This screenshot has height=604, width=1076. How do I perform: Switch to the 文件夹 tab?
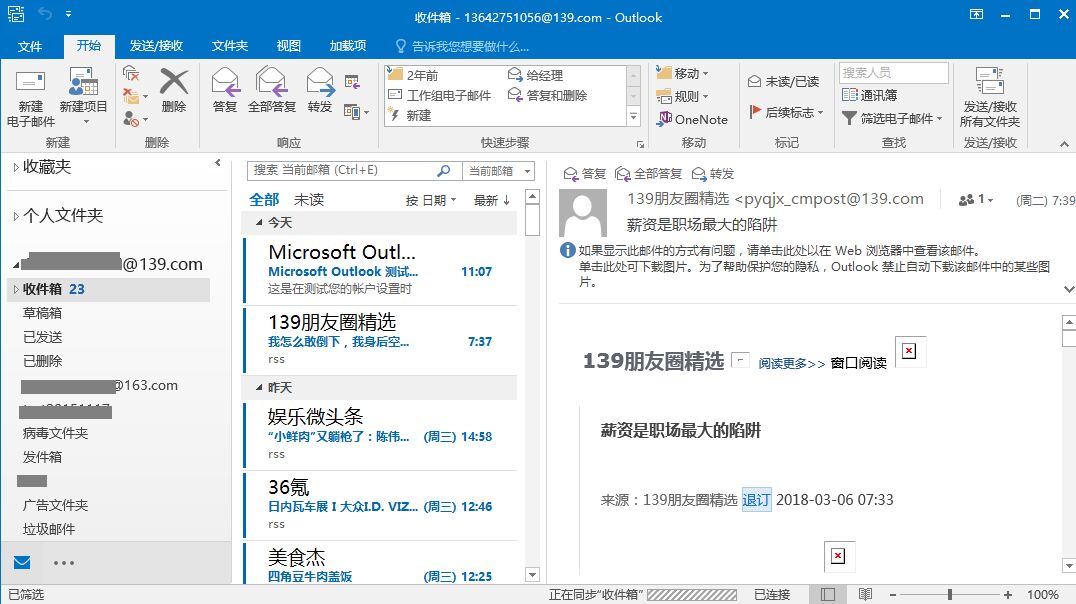(x=229, y=46)
